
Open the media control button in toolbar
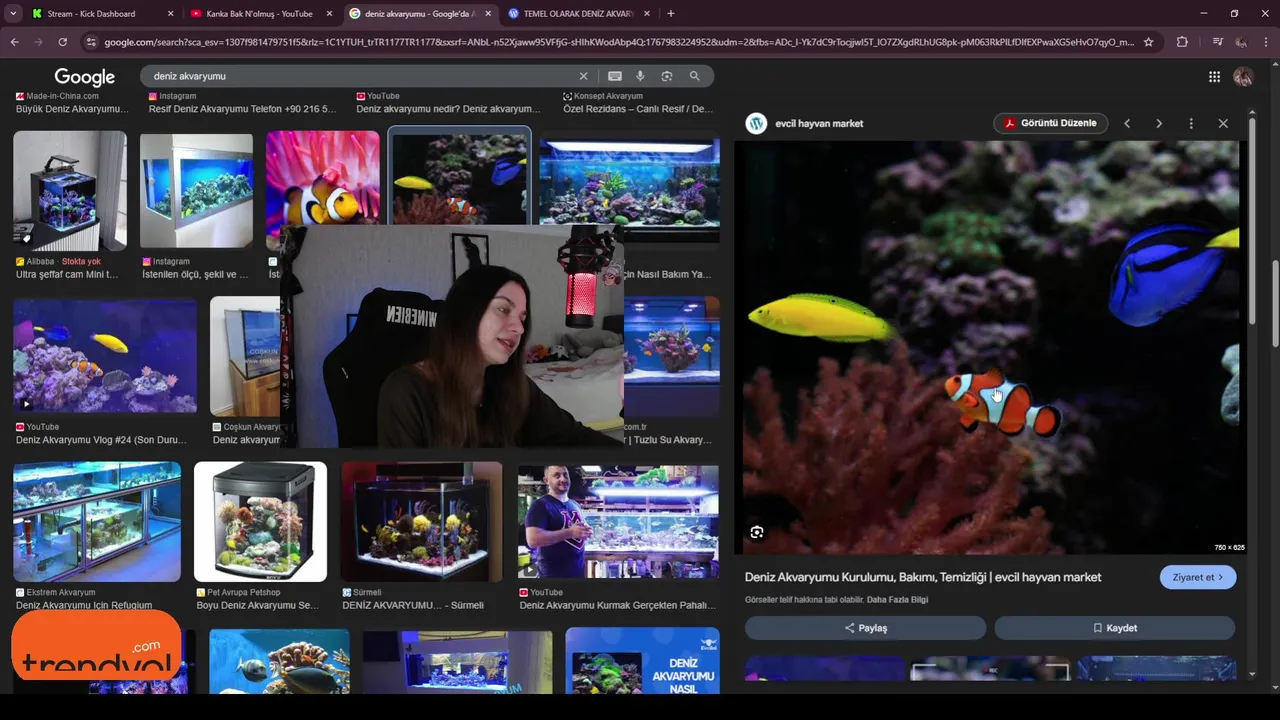pos(1217,42)
